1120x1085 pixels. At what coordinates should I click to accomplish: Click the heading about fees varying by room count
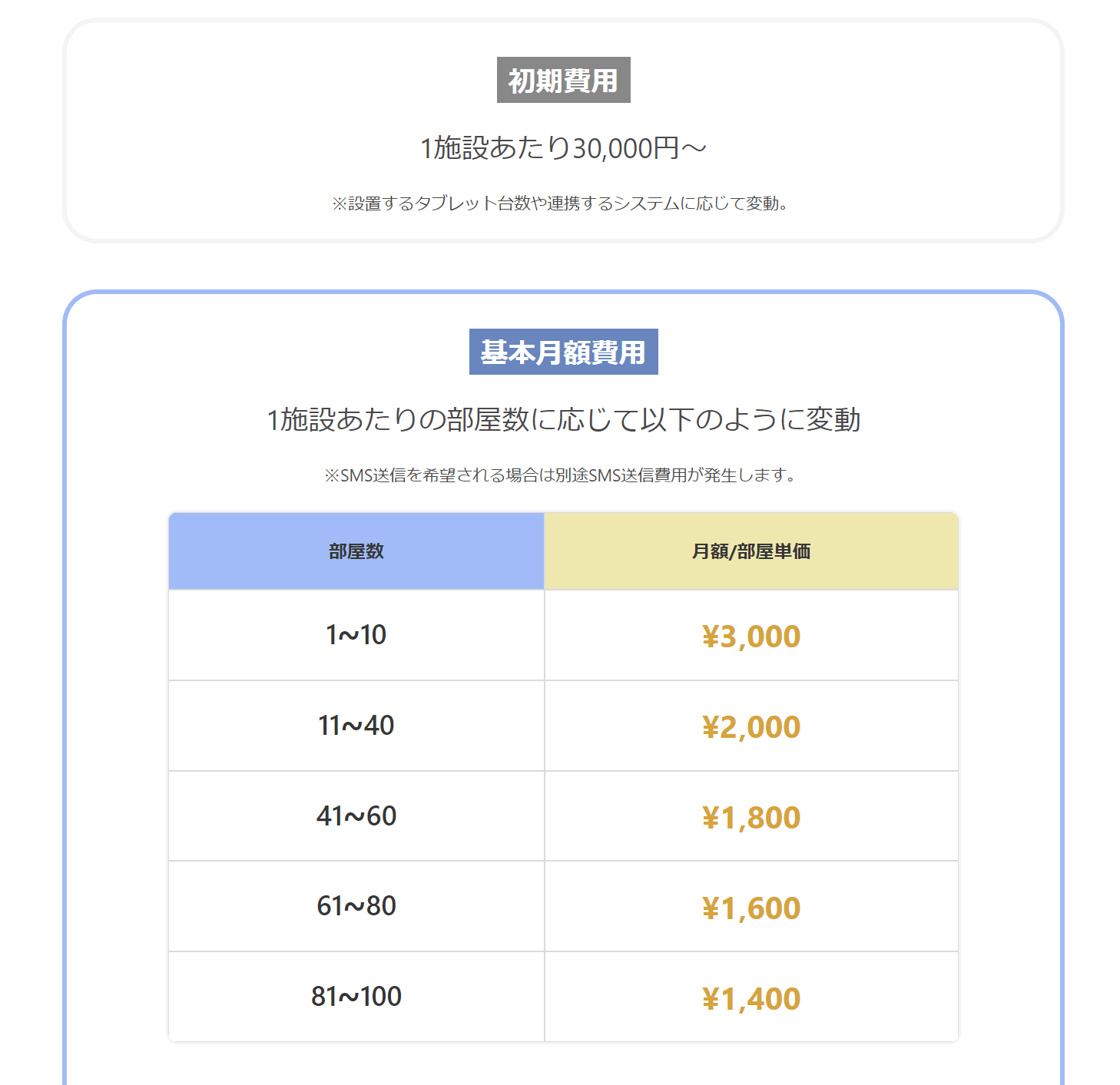click(563, 420)
